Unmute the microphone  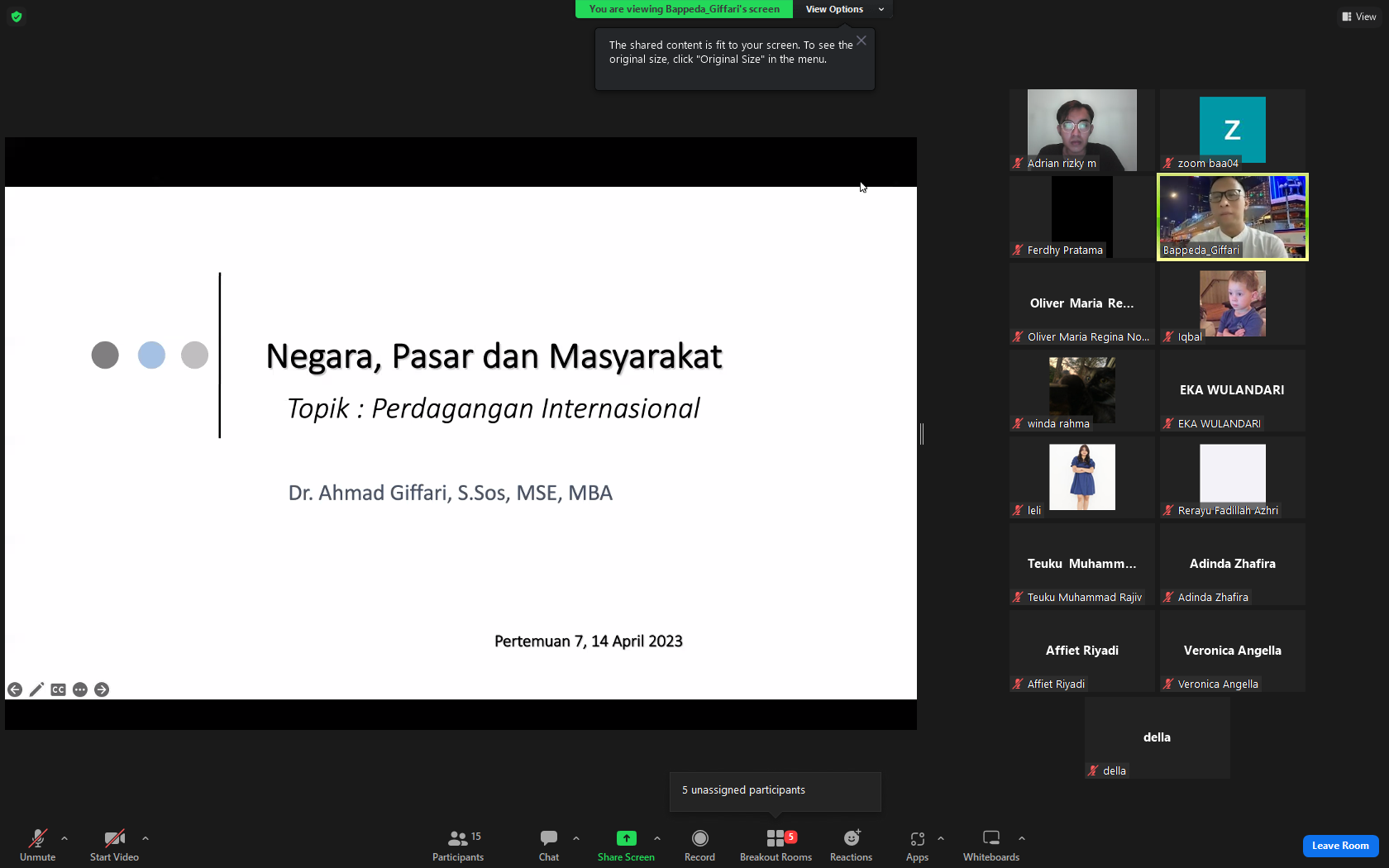point(38,846)
